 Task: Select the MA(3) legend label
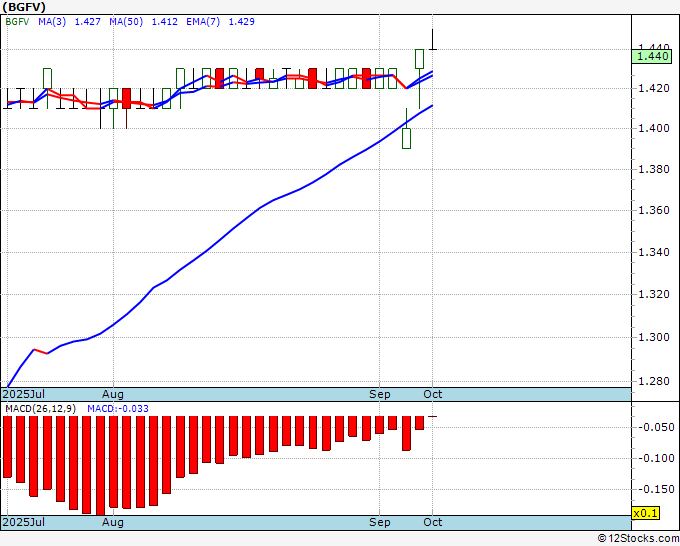click(52, 22)
